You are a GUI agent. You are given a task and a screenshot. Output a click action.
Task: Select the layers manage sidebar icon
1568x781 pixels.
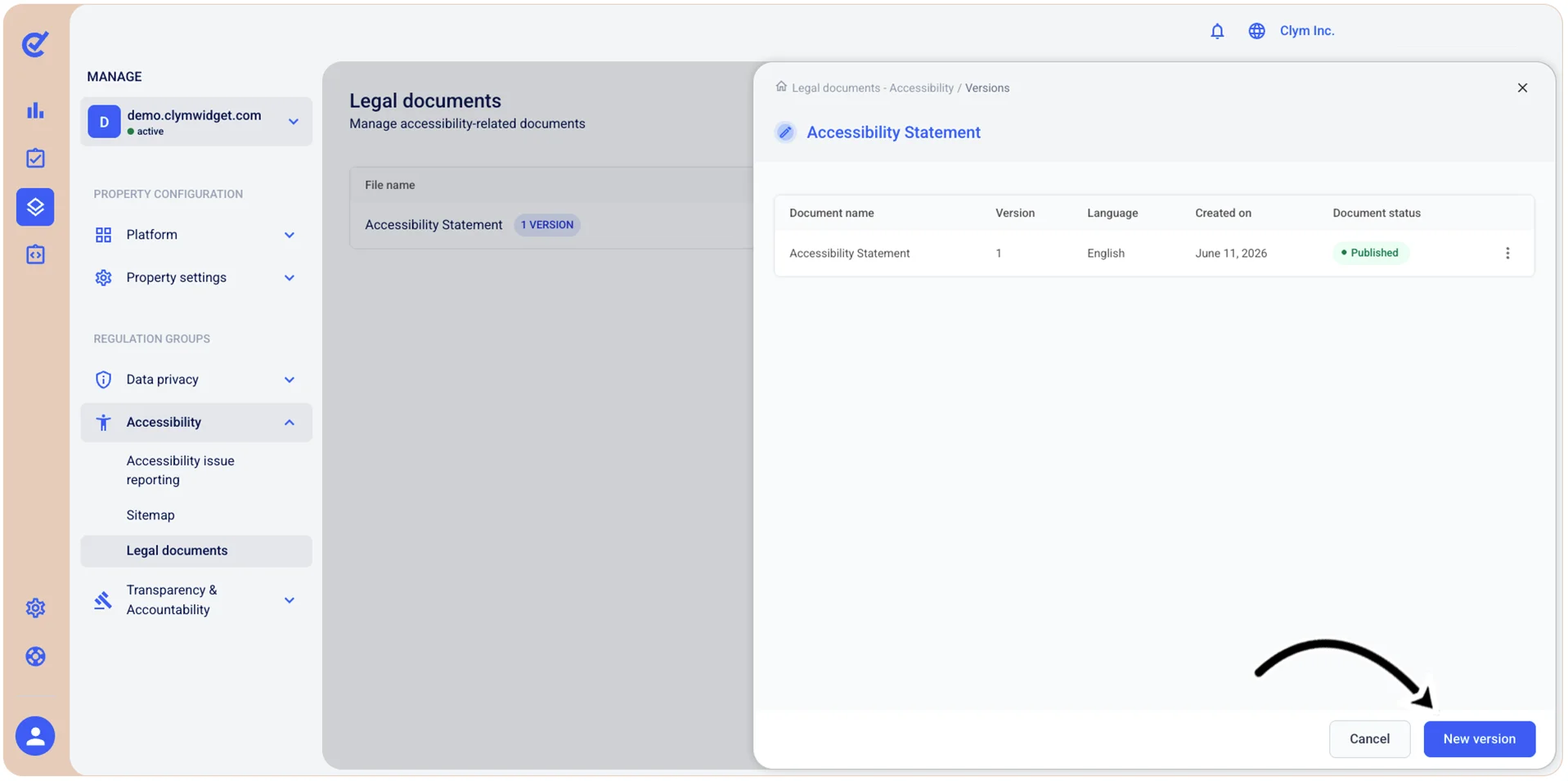click(x=35, y=207)
